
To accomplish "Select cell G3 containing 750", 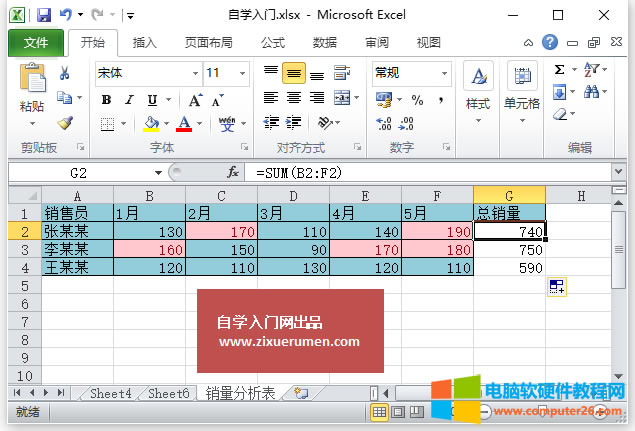I will click(x=509, y=250).
